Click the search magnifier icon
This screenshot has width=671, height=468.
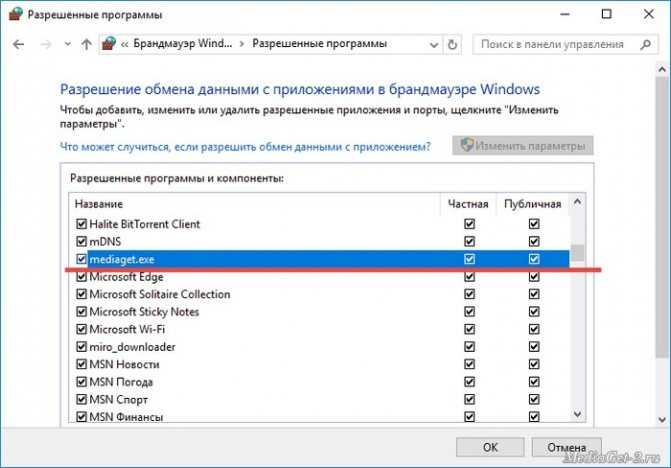(646, 44)
